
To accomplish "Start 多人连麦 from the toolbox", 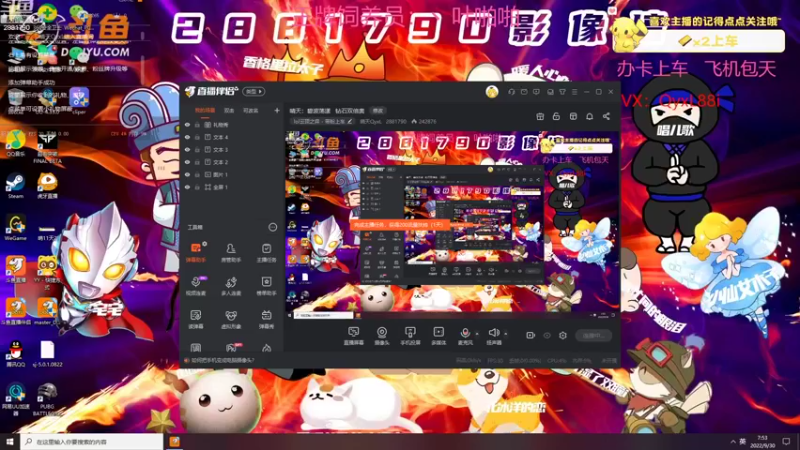I will pyautogui.click(x=231, y=286).
